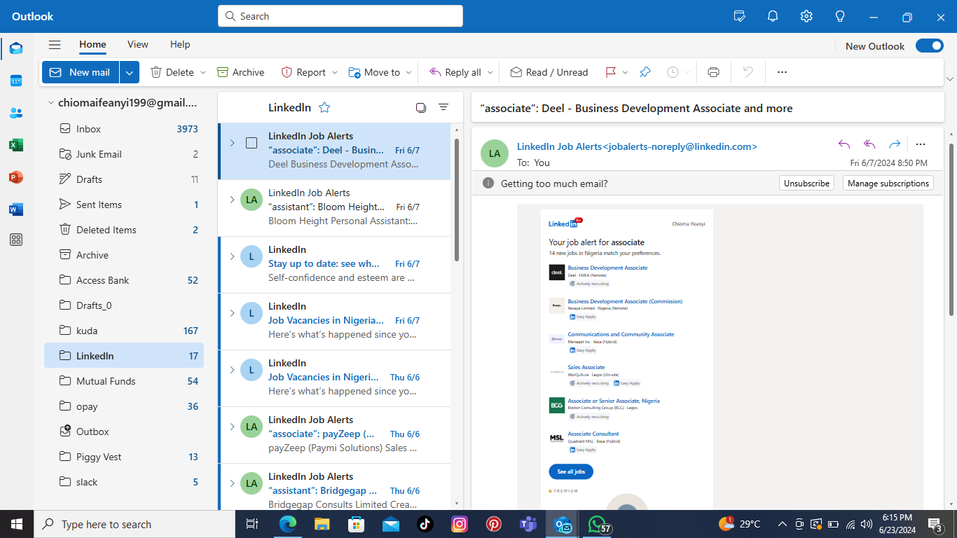Image resolution: width=957 pixels, height=538 pixels.
Task: Expand the ribbon using far-right chevron
Action: (950, 79)
